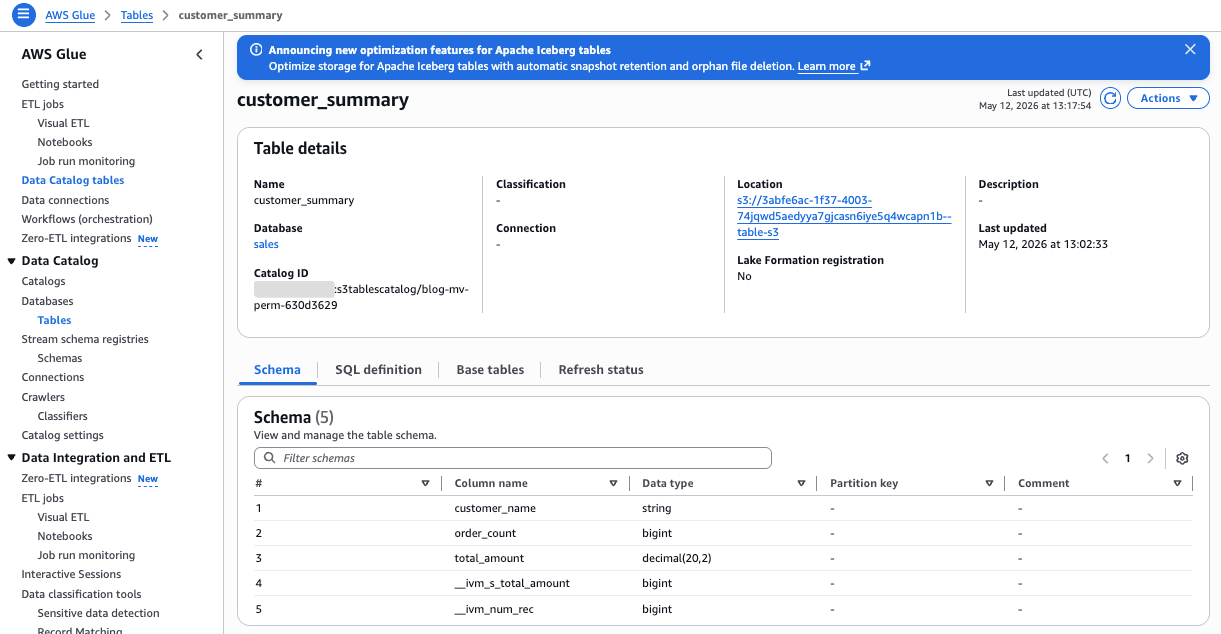This screenshot has height=634, width=1221.
Task: Open Data connections in sidebar
Action: (66, 200)
